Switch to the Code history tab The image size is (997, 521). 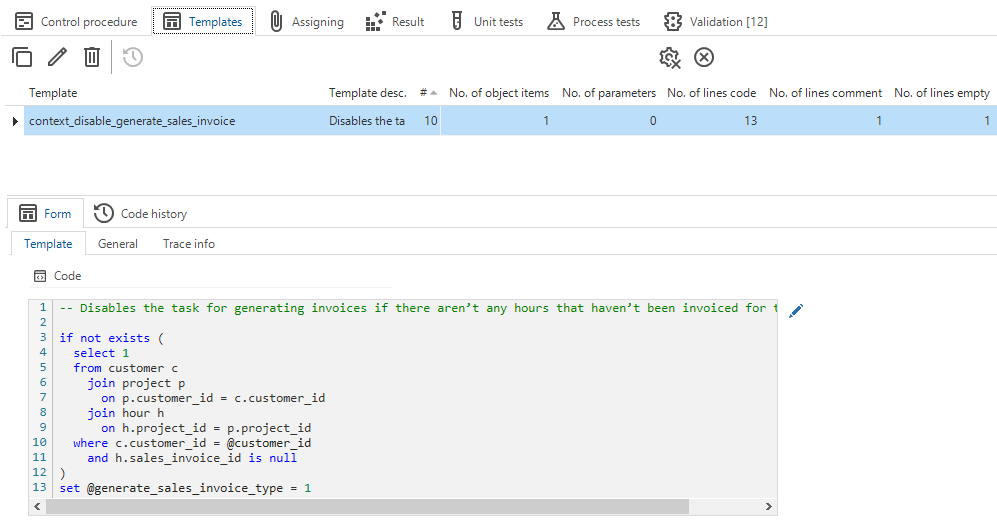click(x=141, y=213)
